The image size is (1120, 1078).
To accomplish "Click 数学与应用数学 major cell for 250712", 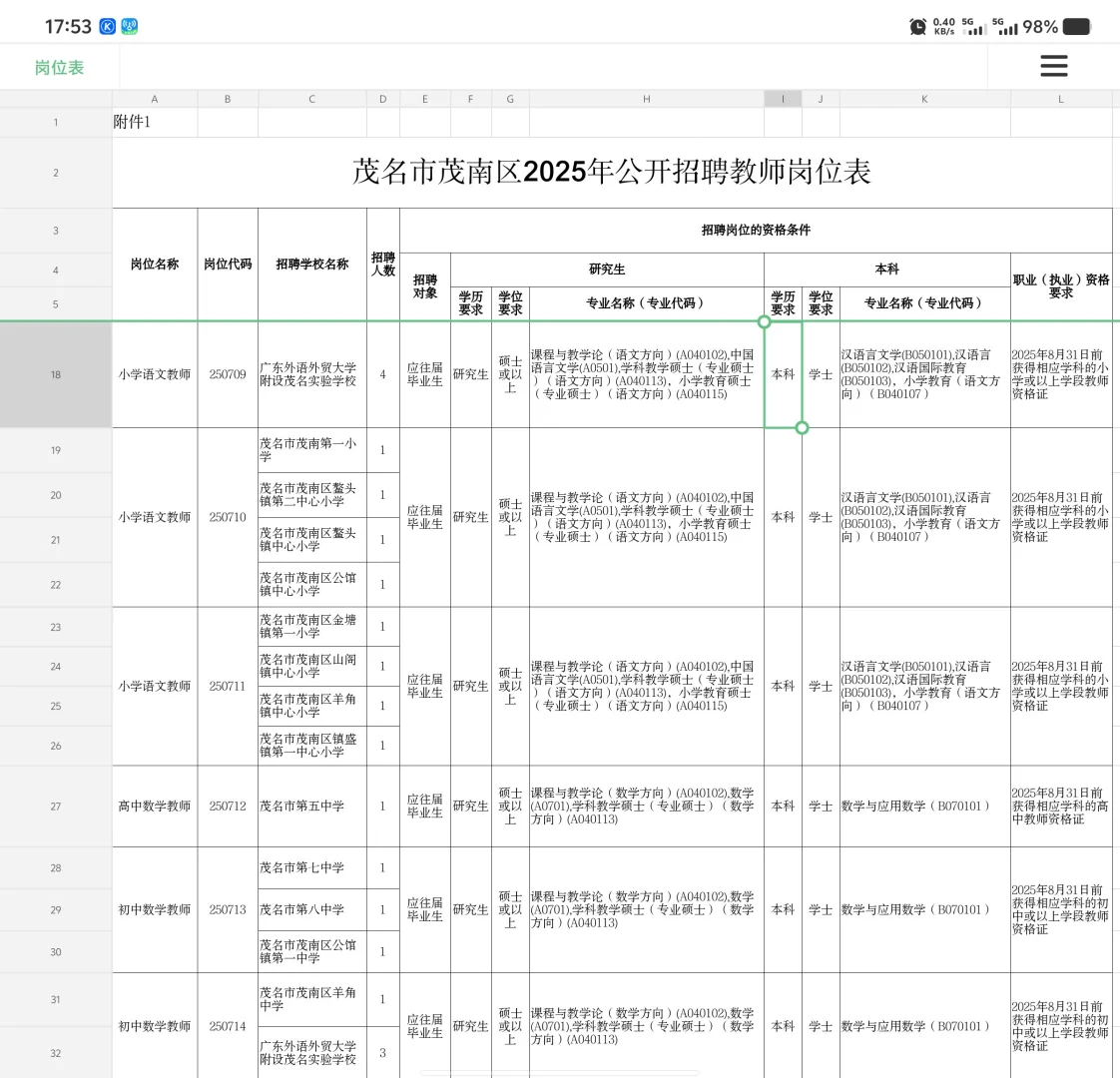I will click(925, 807).
